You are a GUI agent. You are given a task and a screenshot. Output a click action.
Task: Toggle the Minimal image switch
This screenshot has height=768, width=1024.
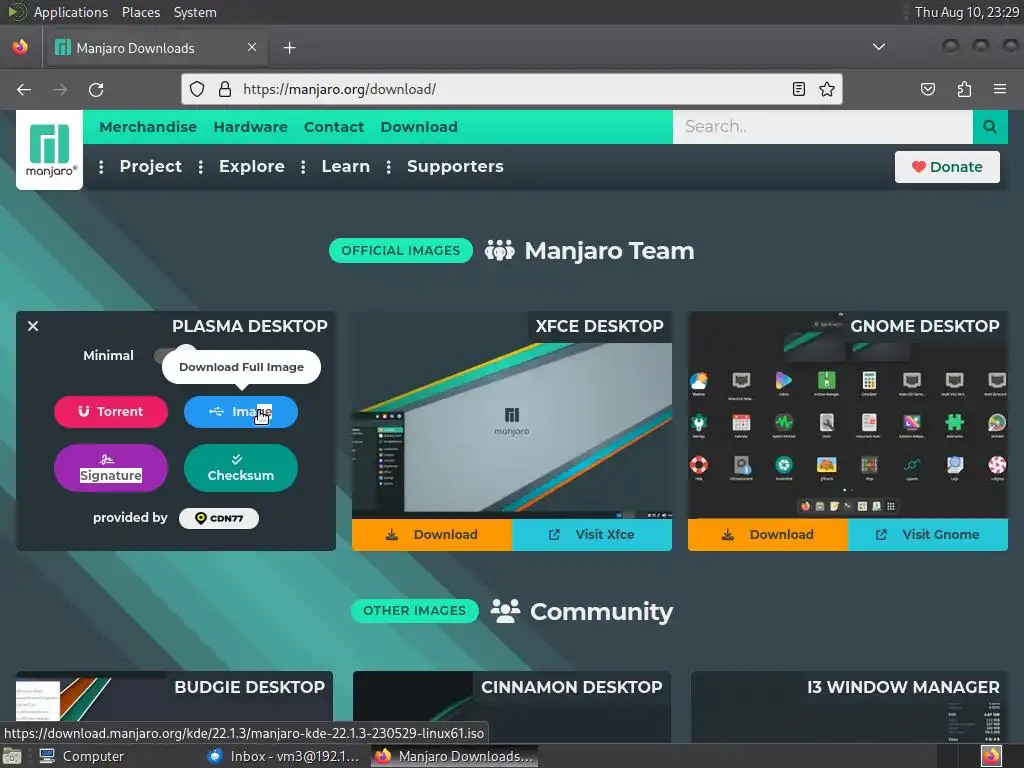pyautogui.click(x=174, y=355)
